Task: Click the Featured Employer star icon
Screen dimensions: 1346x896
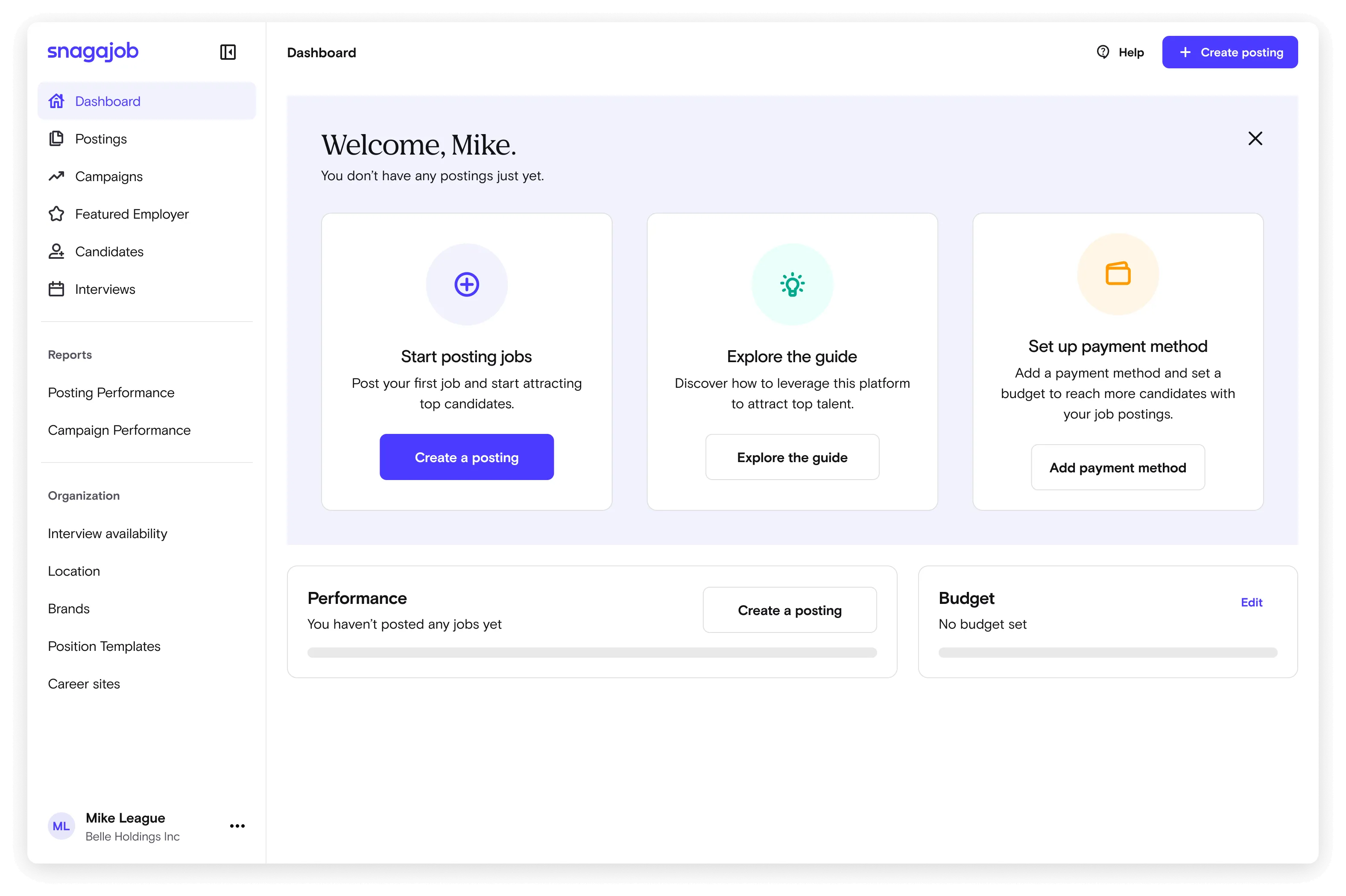Action: tap(56, 214)
